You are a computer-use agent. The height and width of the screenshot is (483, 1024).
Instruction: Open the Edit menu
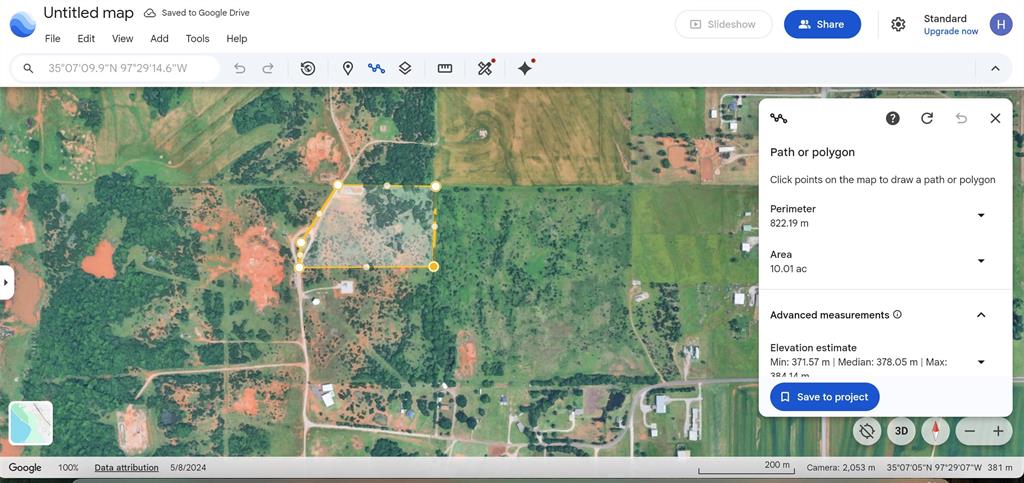click(x=86, y=39)
